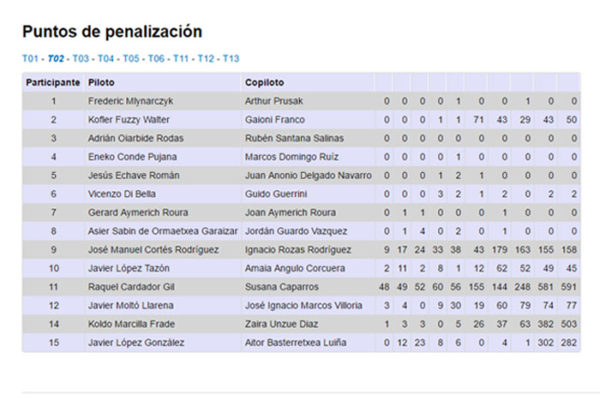Viewport: 600px width, 400px height.
Task: Switch to the T05 link
Action: 132,59
